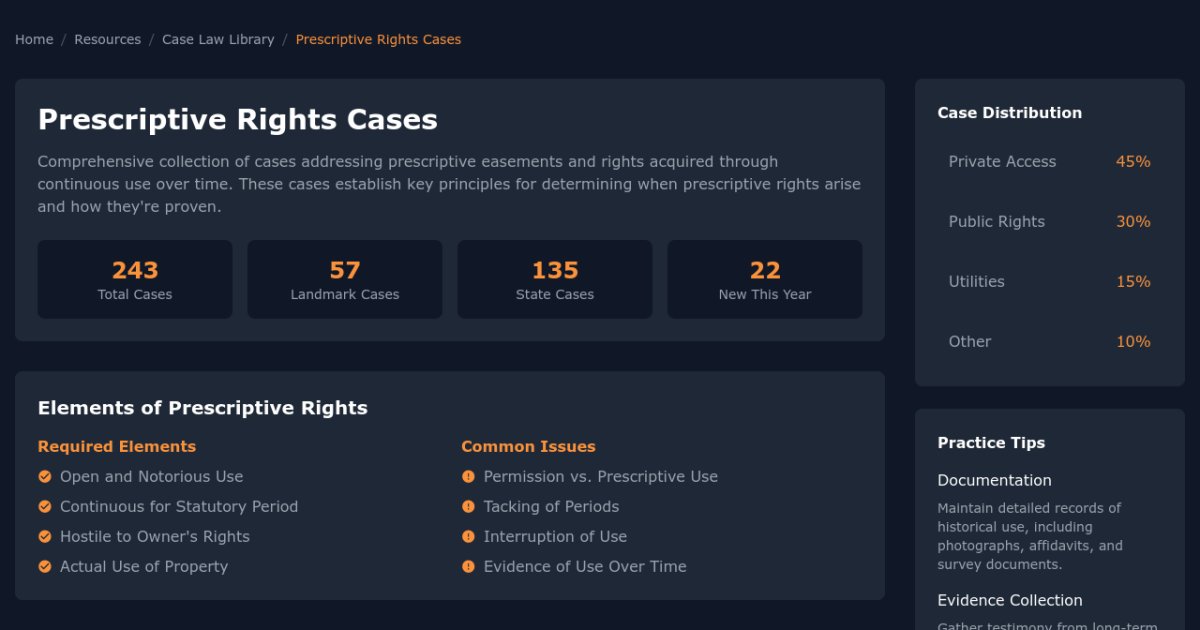Go to Home breadcrumb
This screenshot has height=630, width=1200.
pyautogui.click(x=34, y=40)
